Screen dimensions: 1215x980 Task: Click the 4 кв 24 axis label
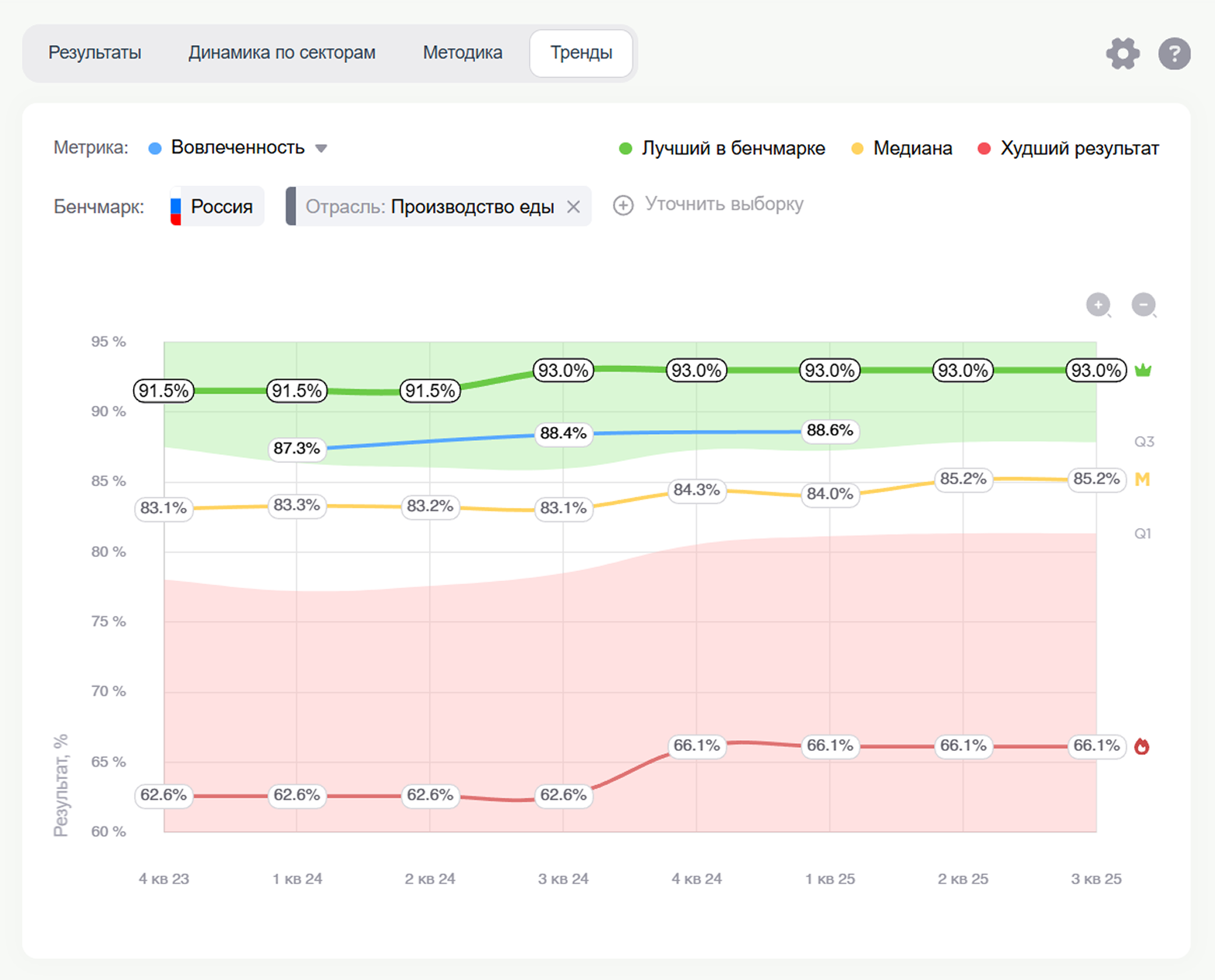tap(696, 879)
